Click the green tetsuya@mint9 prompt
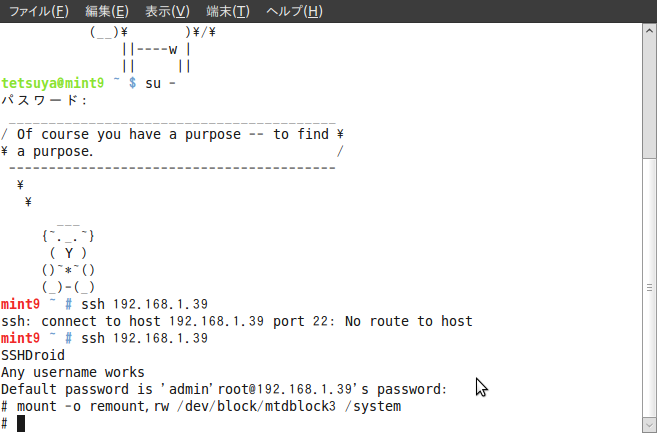 pyautogui.click(x=52, y=83)
